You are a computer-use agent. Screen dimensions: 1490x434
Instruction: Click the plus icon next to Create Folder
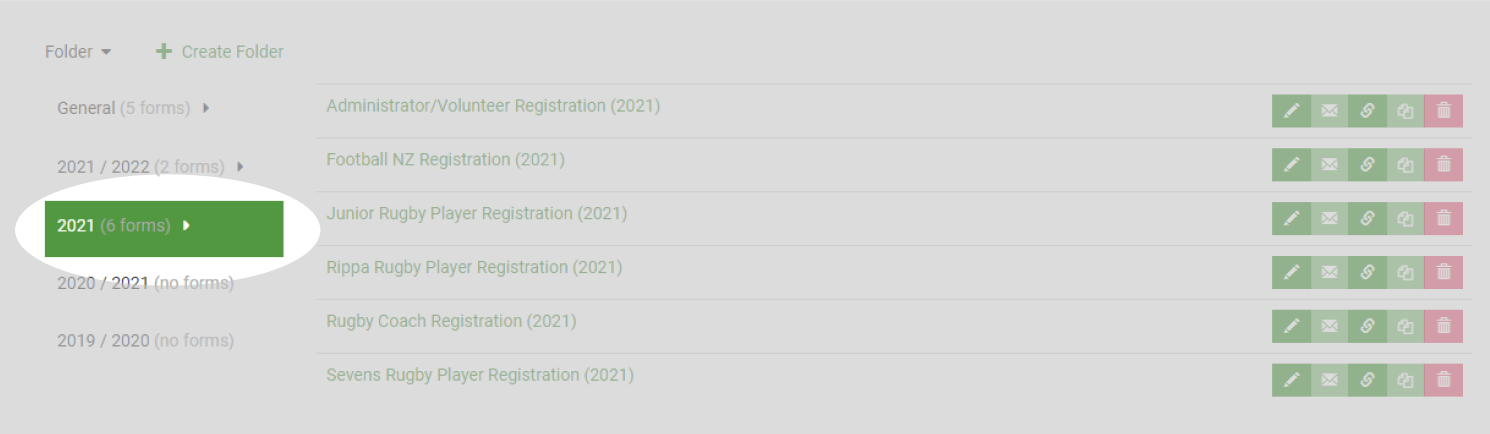pyautogui.click(x=164, y=51)
